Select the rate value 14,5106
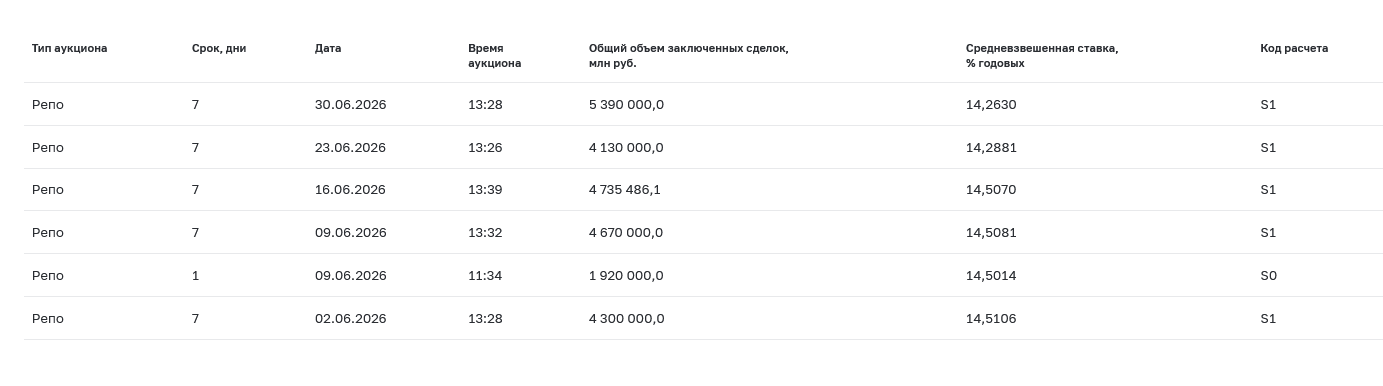 click(x=991, y=318)
